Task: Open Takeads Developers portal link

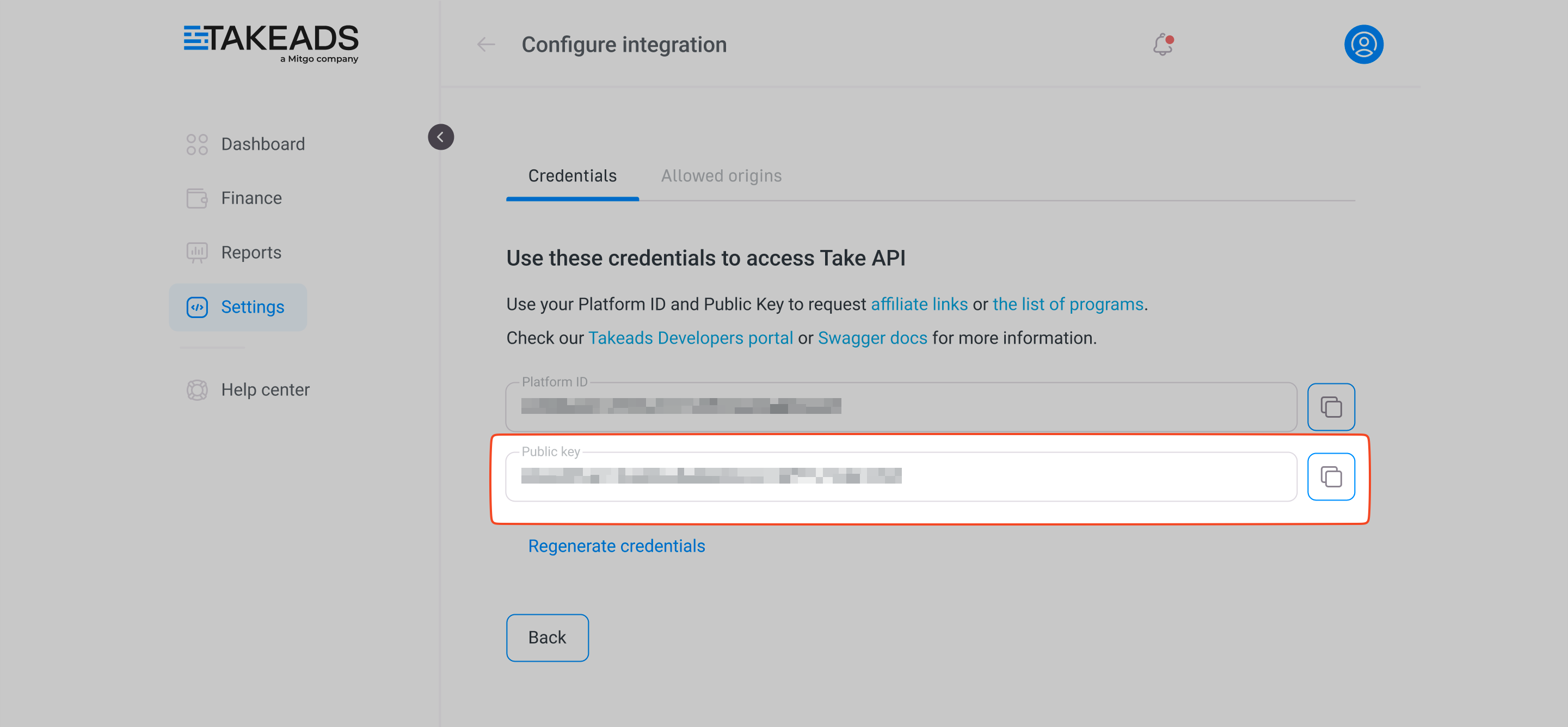Action: tap(690, 338)
